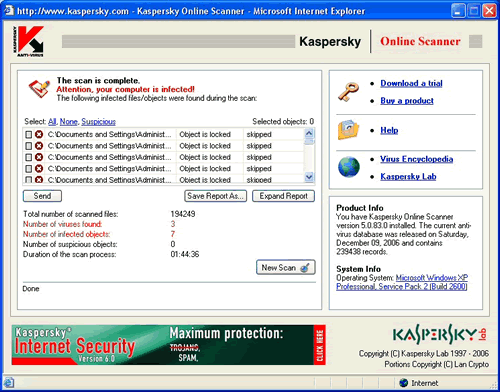Start a New Scan

coord(285,267)
